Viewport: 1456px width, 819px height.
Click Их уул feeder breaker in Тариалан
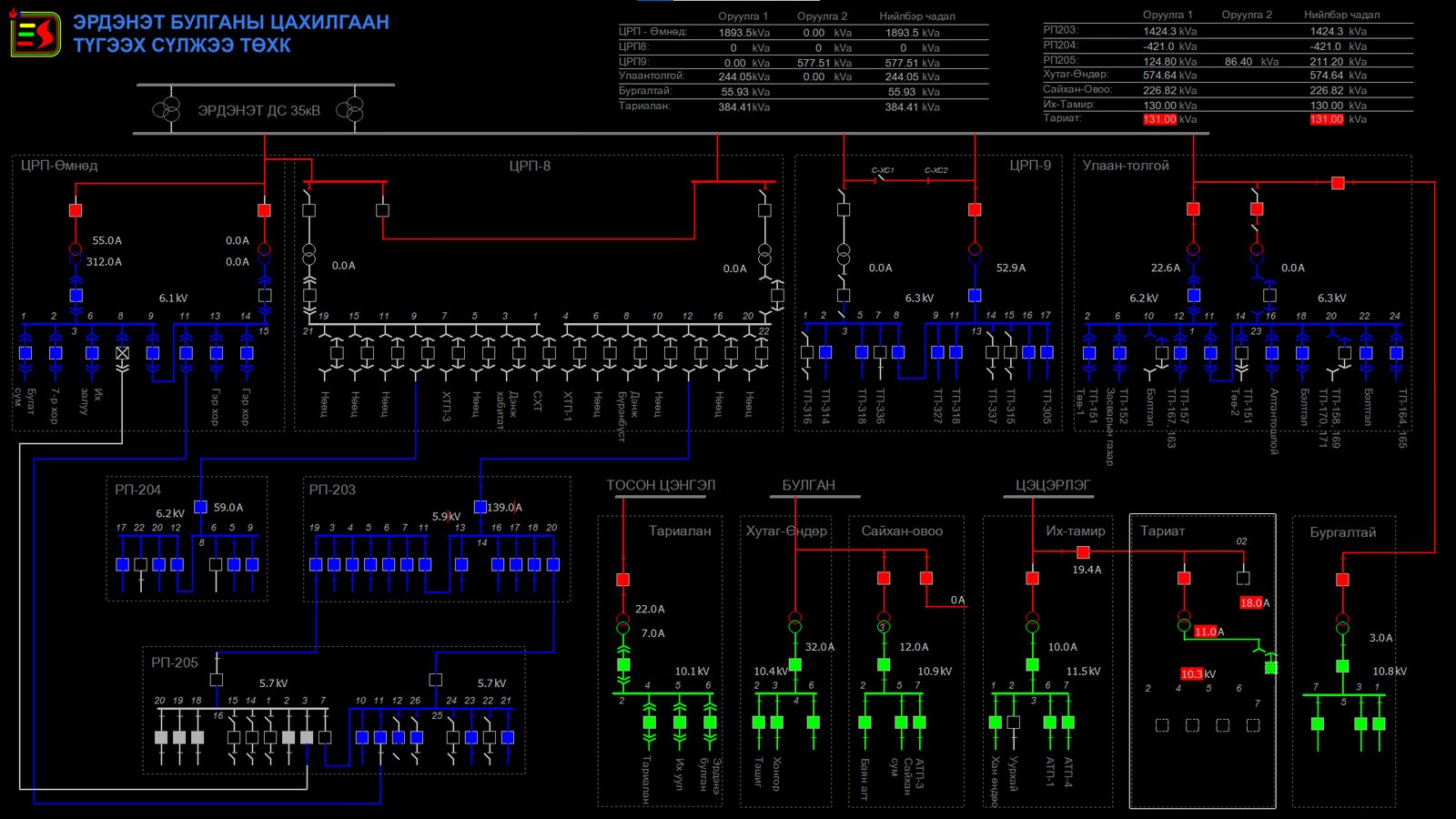[679, 723]
